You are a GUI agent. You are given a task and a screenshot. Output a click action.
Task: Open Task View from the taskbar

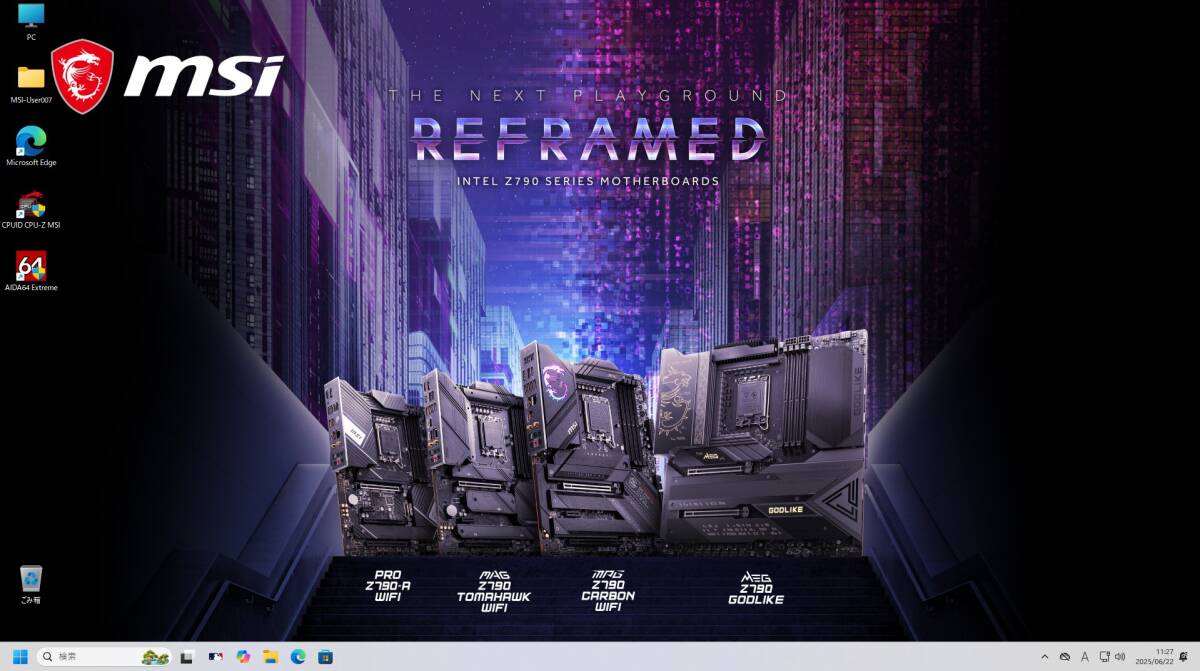[x=187, y=657]
